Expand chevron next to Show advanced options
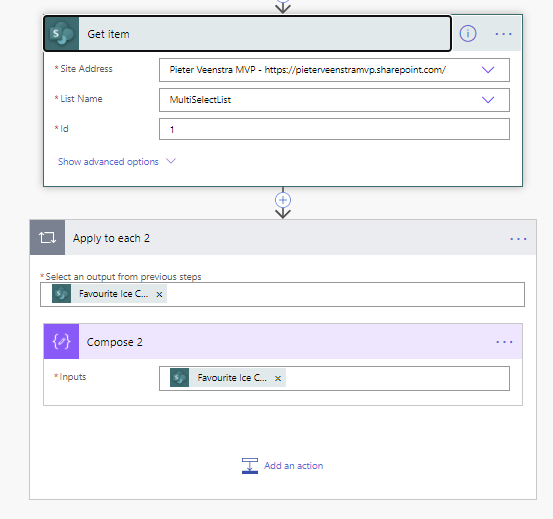This screenshot has width=553, height=519. tap(171, 161)
